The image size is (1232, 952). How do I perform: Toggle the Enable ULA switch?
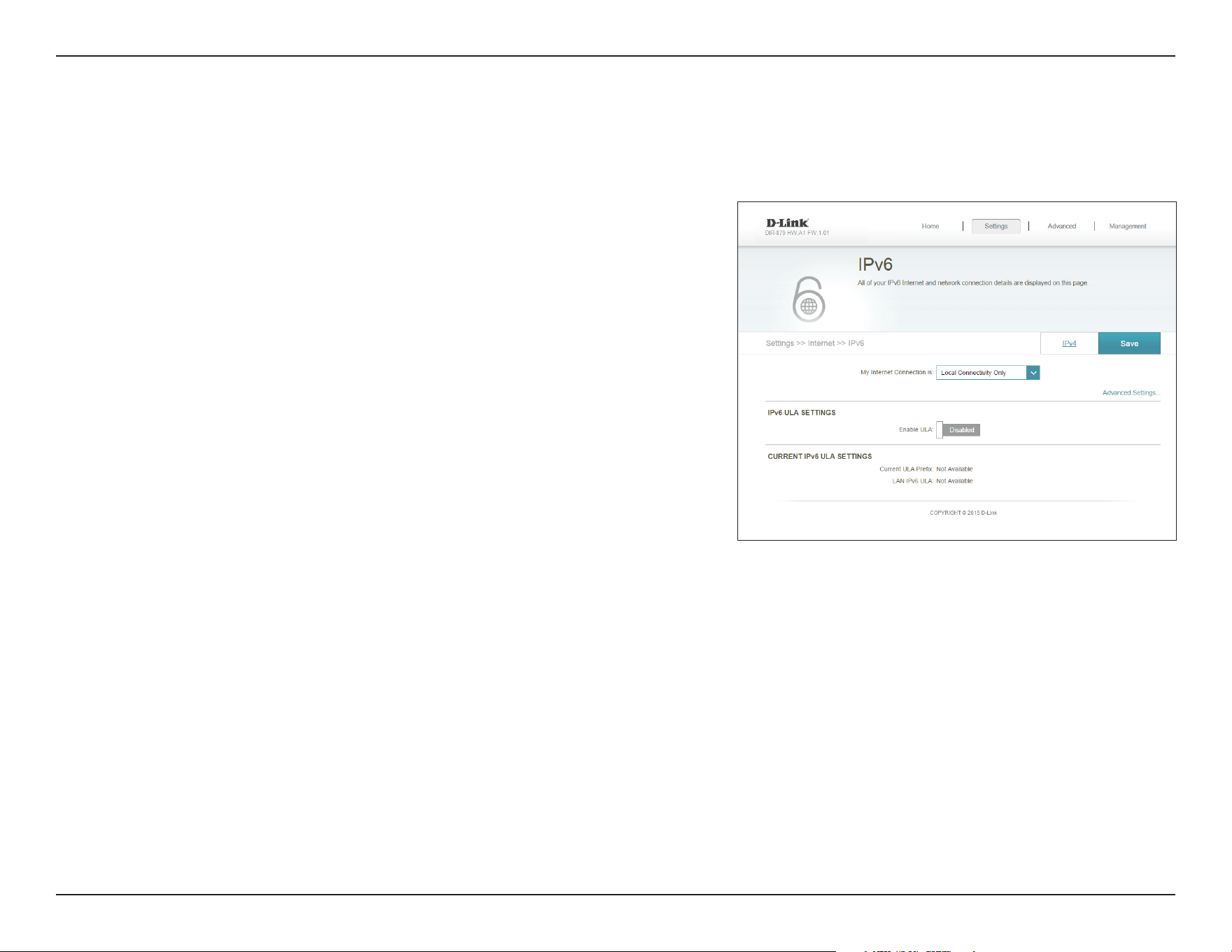pyautogui.click(x=958, y=430)
